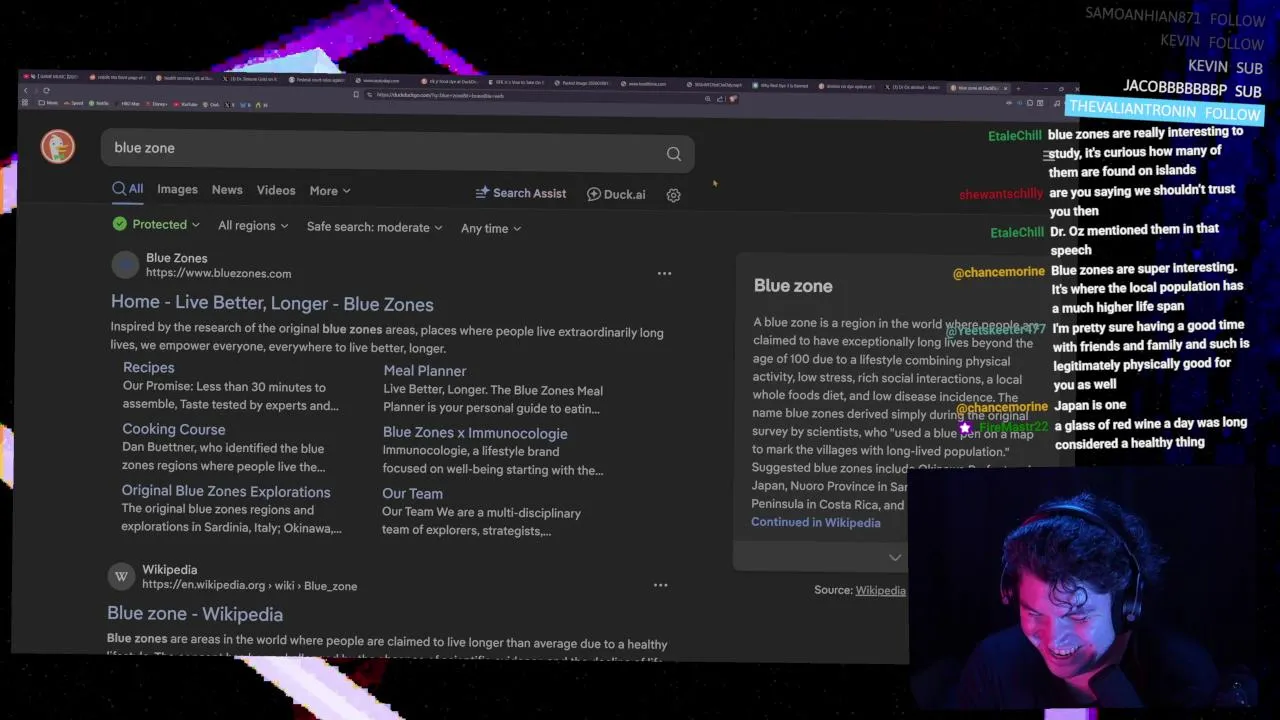Open the Protected privacy dropdown
1280x720 pixels.
point(156,225)
